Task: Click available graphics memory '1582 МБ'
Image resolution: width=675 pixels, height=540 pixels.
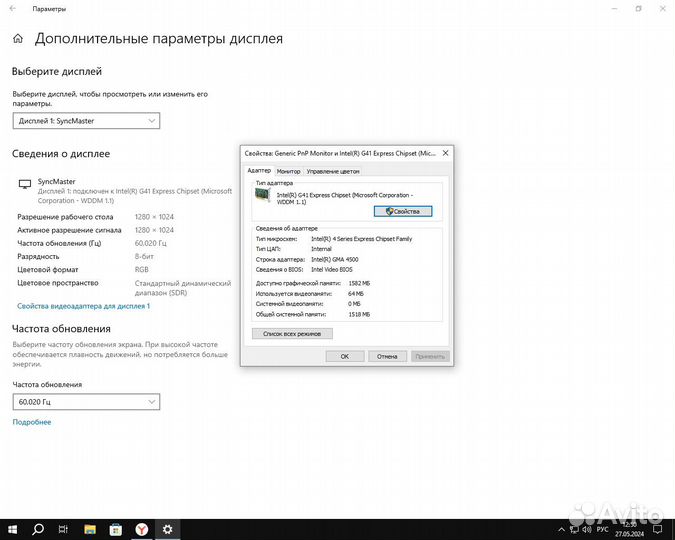Action: point(359,283)
